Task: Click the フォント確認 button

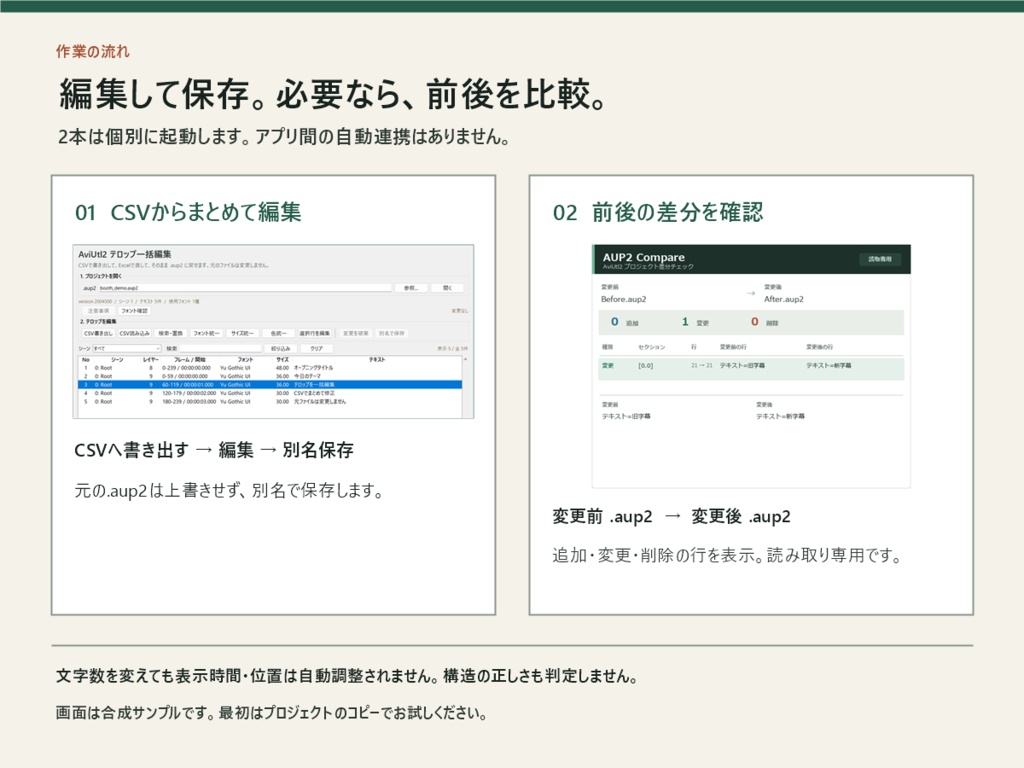Action: [x=135, y=311]
